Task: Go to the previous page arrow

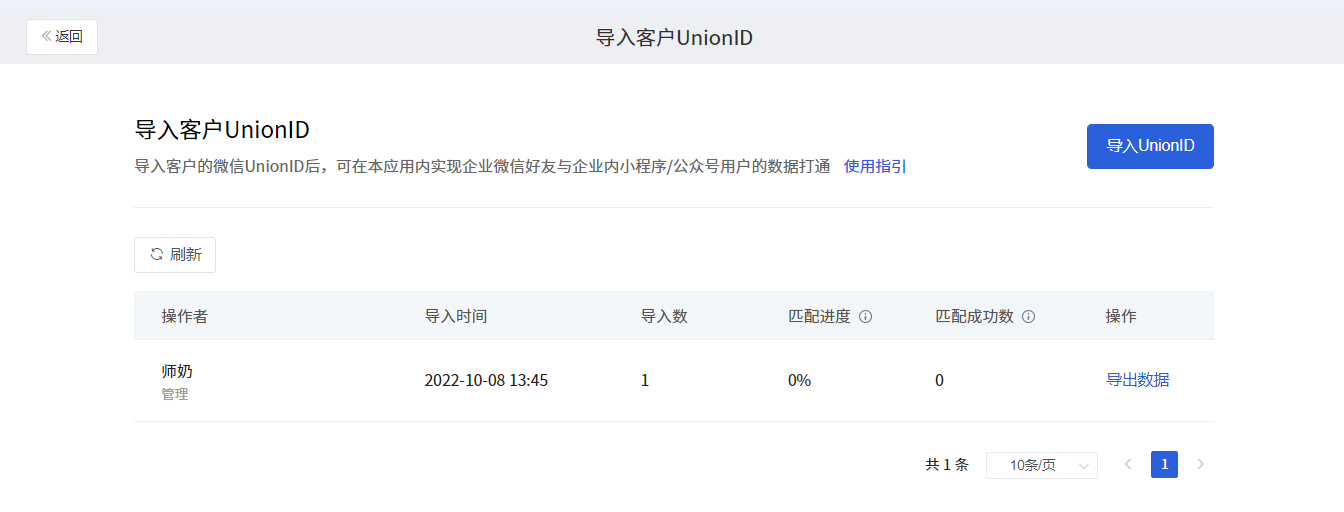Action: pyautogui.click(x=1128, y=464)
